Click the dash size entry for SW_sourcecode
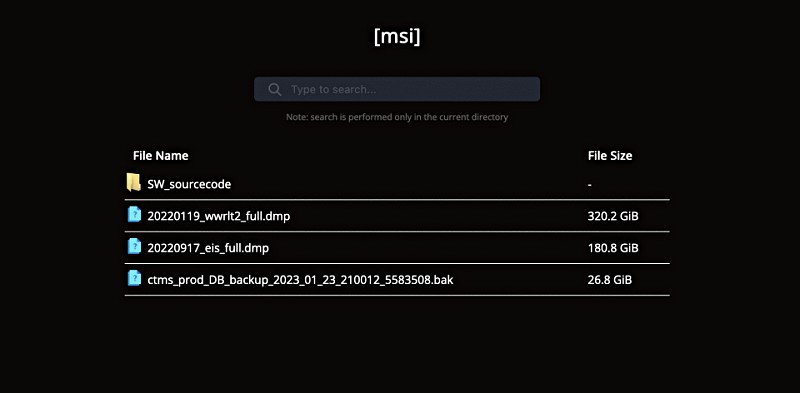Screen dimensions: 800x393 click(590, 185)
